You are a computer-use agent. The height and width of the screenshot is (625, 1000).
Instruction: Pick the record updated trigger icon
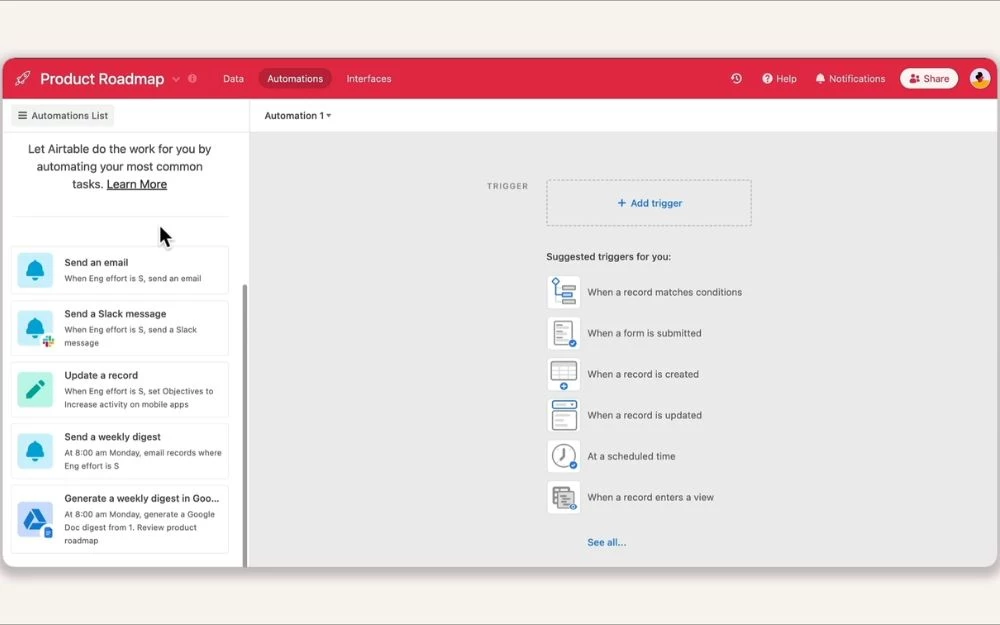(x=564, y=415)
